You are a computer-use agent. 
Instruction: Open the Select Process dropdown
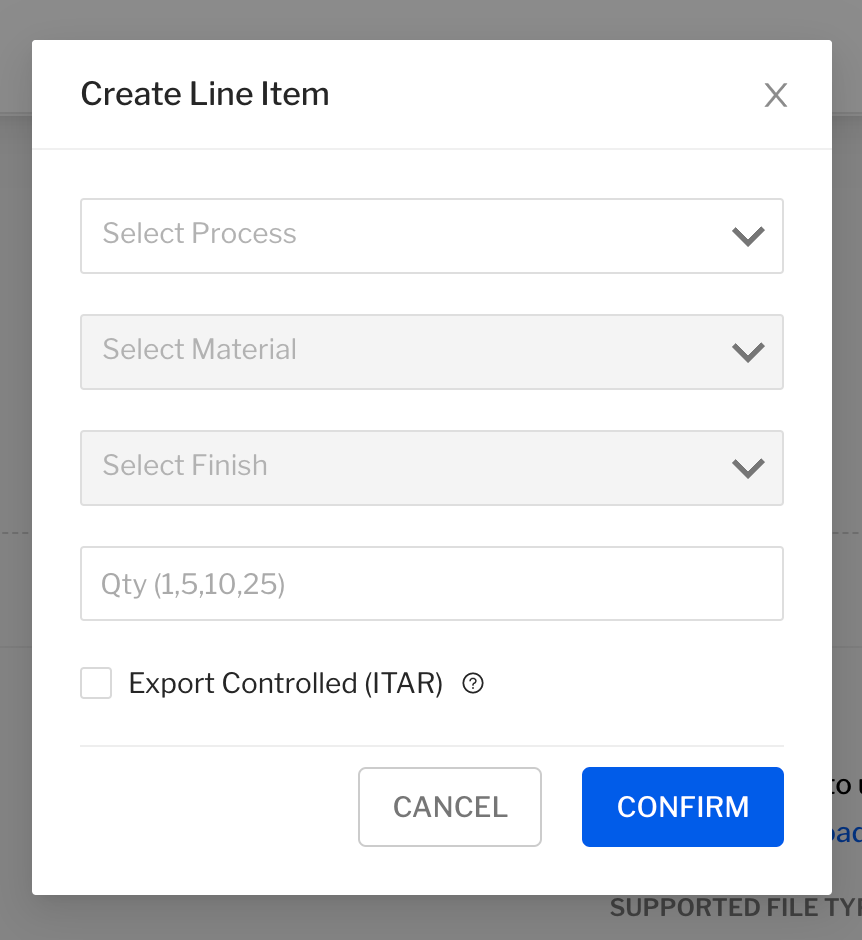coord(431,236)
